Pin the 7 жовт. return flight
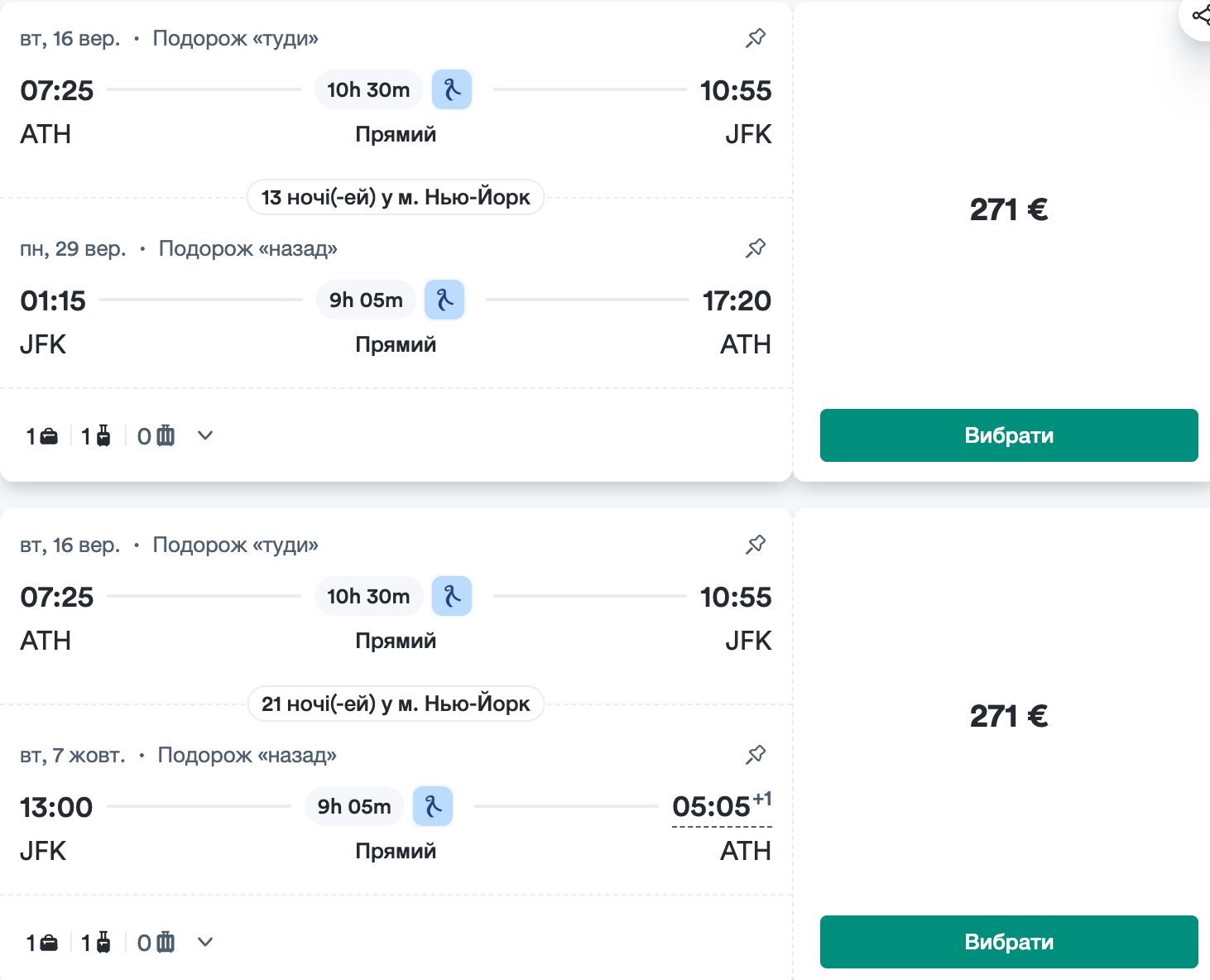Image resolution: width=1210 pixels, height=980 pixels. (755, 755)
